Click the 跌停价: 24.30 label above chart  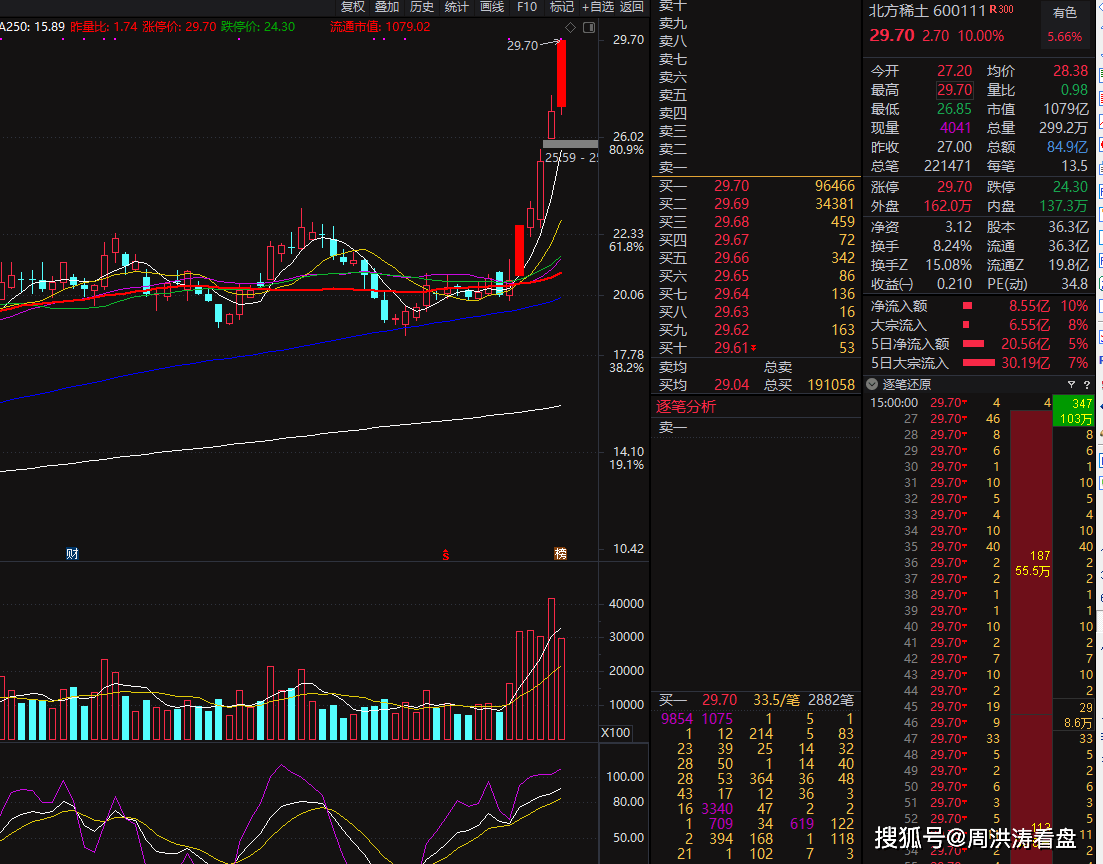pyautogui.click(x=258, y=27)
